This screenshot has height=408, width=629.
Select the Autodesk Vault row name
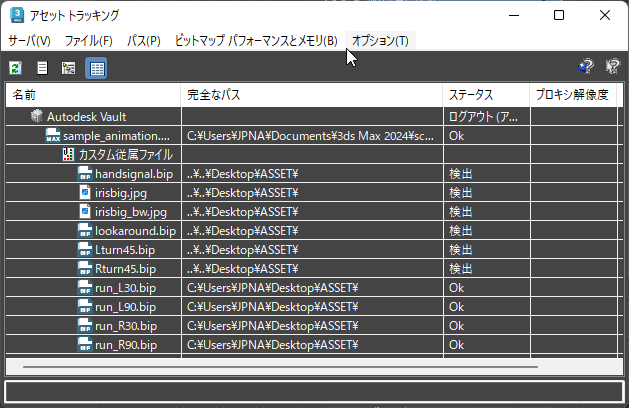87,117
